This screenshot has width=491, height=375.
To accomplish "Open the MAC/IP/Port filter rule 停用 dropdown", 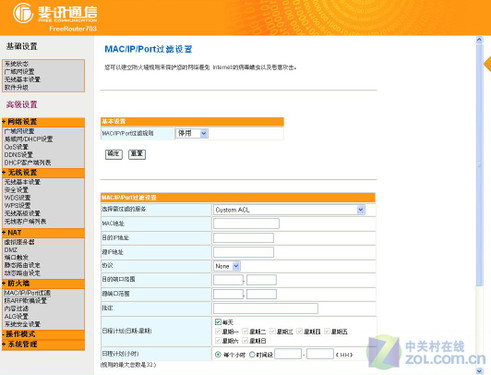I will pyautogui.click(x=192, y=133).
